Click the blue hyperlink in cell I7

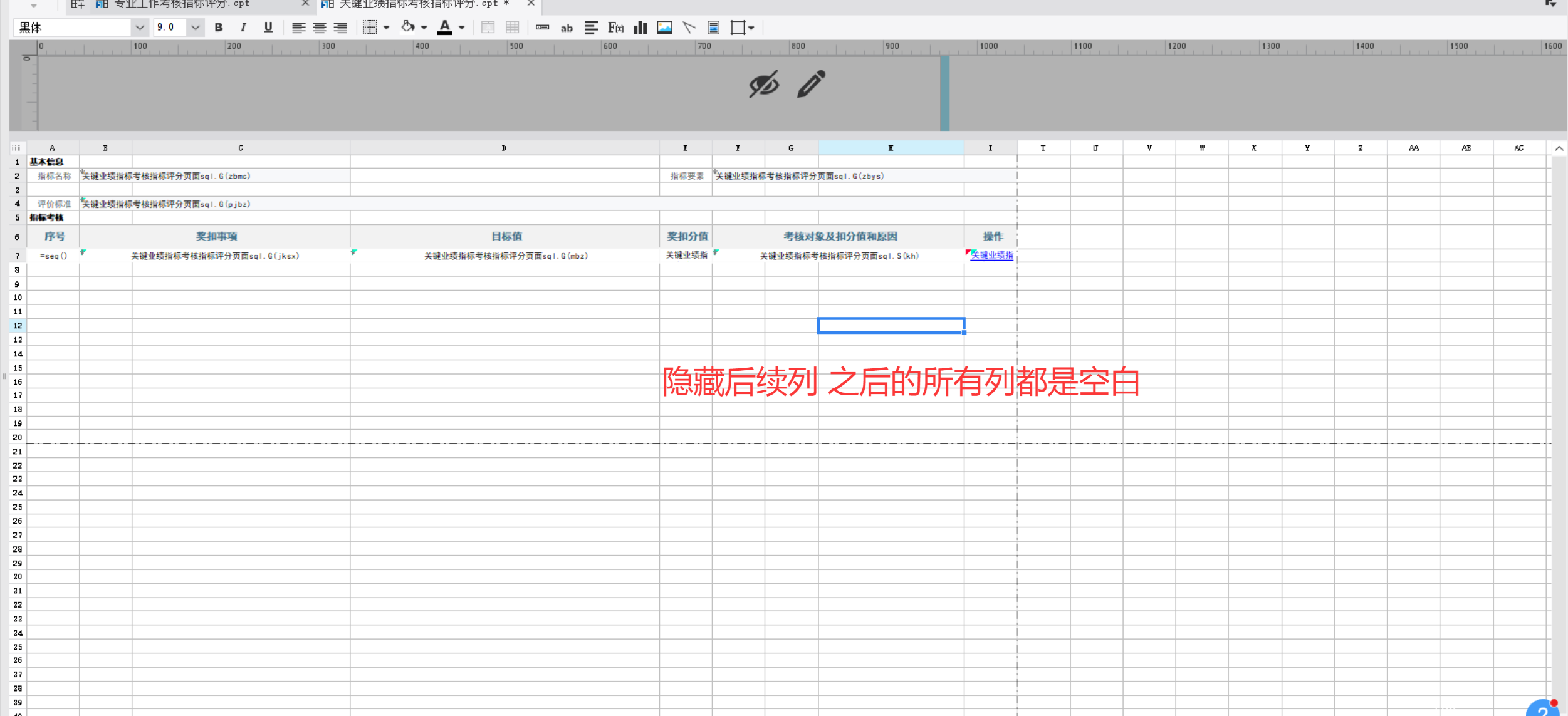click(991, 255)
